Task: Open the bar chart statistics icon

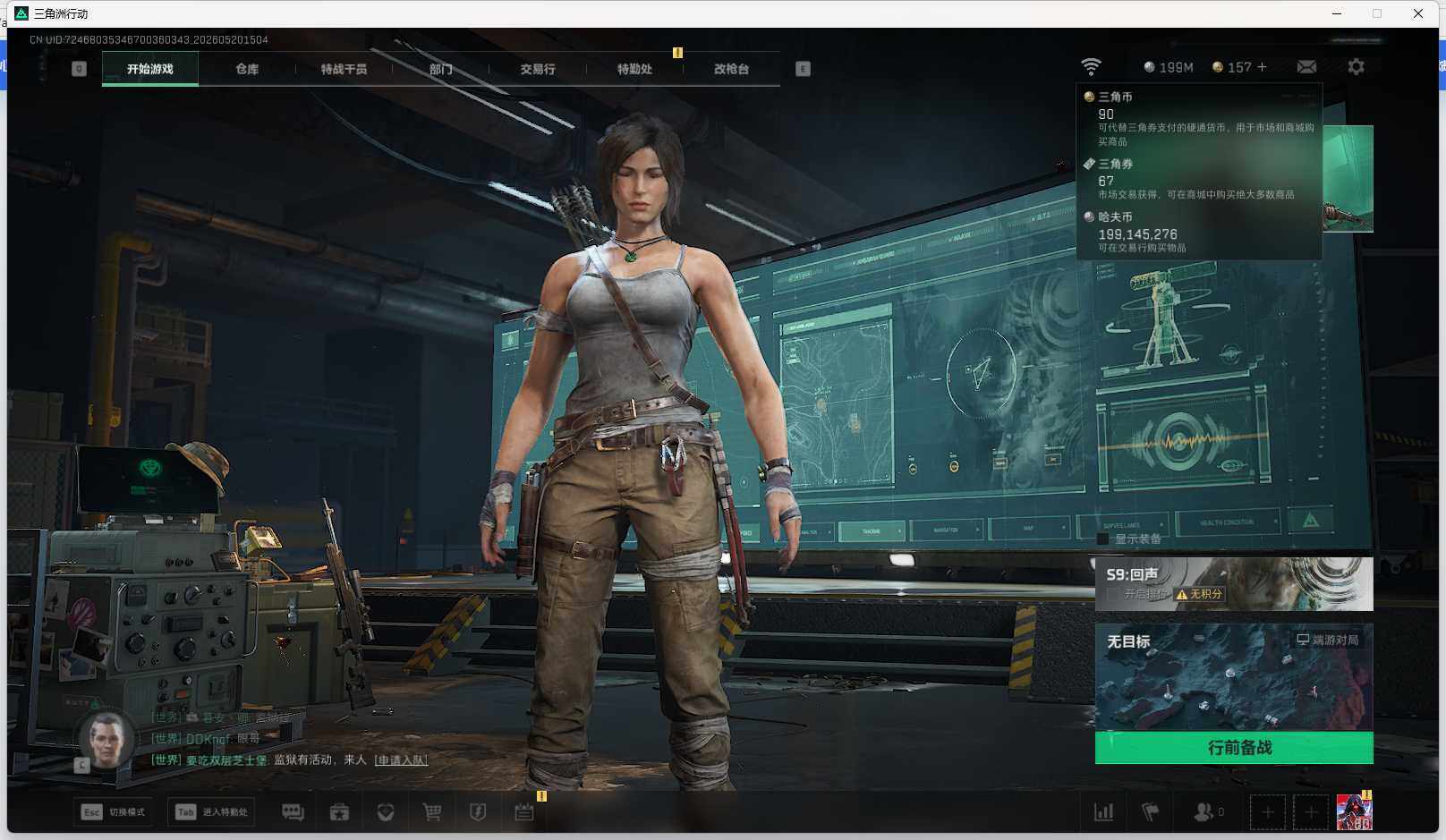Action: 1104,812
